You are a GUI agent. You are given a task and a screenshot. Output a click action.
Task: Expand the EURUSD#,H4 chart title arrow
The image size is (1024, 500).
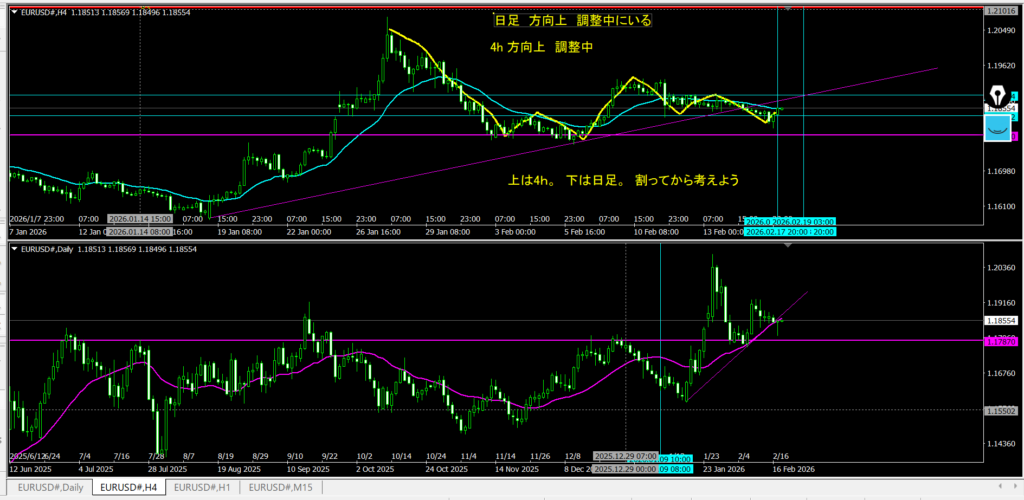pyautogui.click(x=14, y=12)
